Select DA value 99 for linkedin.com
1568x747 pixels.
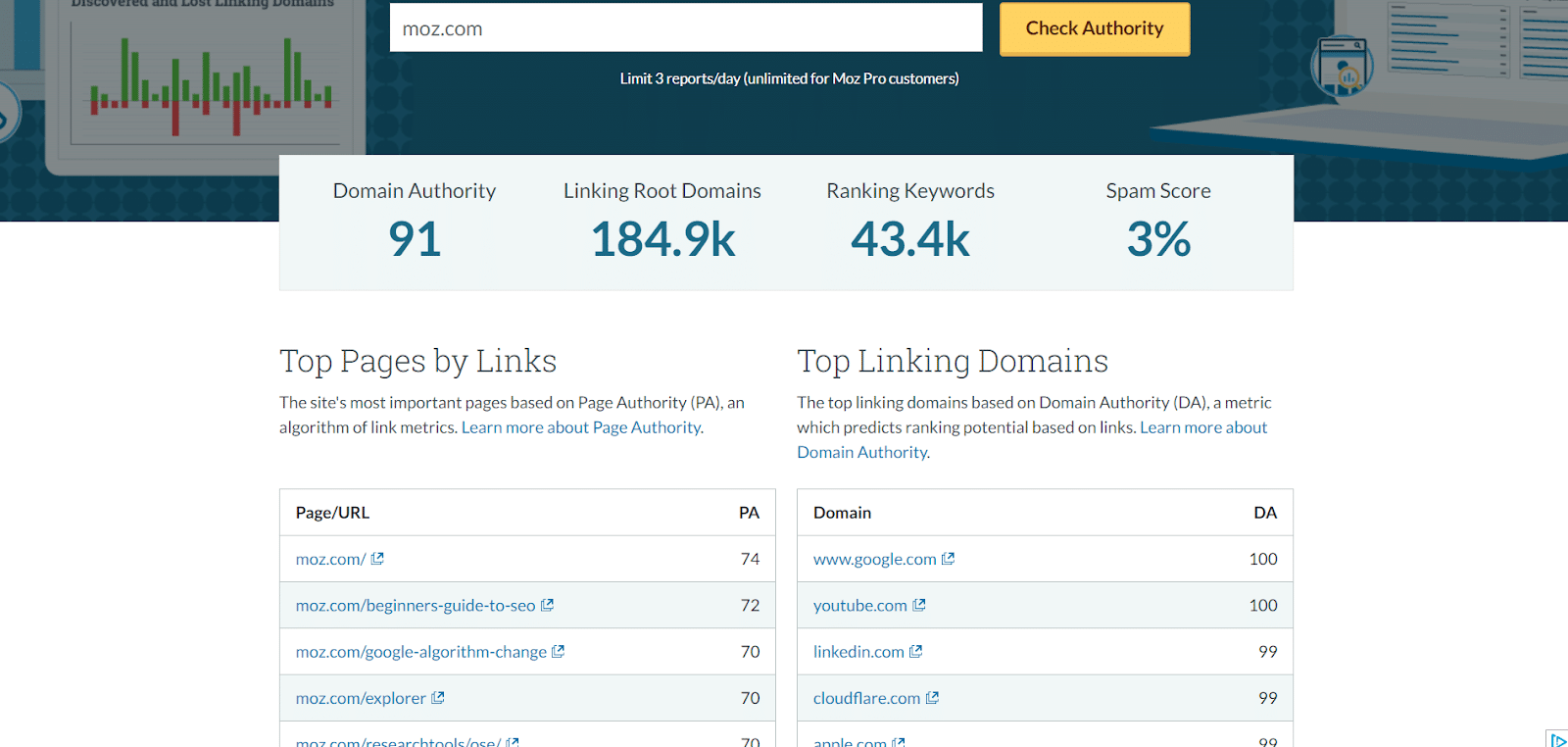pyautogui.click(x=1268, y=651)
